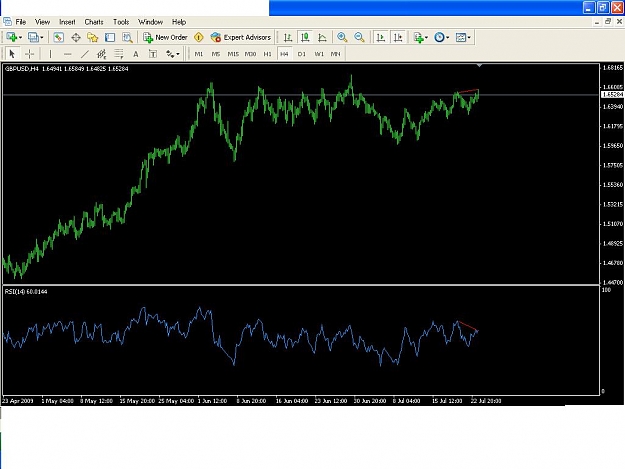The width and height of the screenshot is (625, 469).
Task: Zoom in on the chart
Action: click(342, 37)
